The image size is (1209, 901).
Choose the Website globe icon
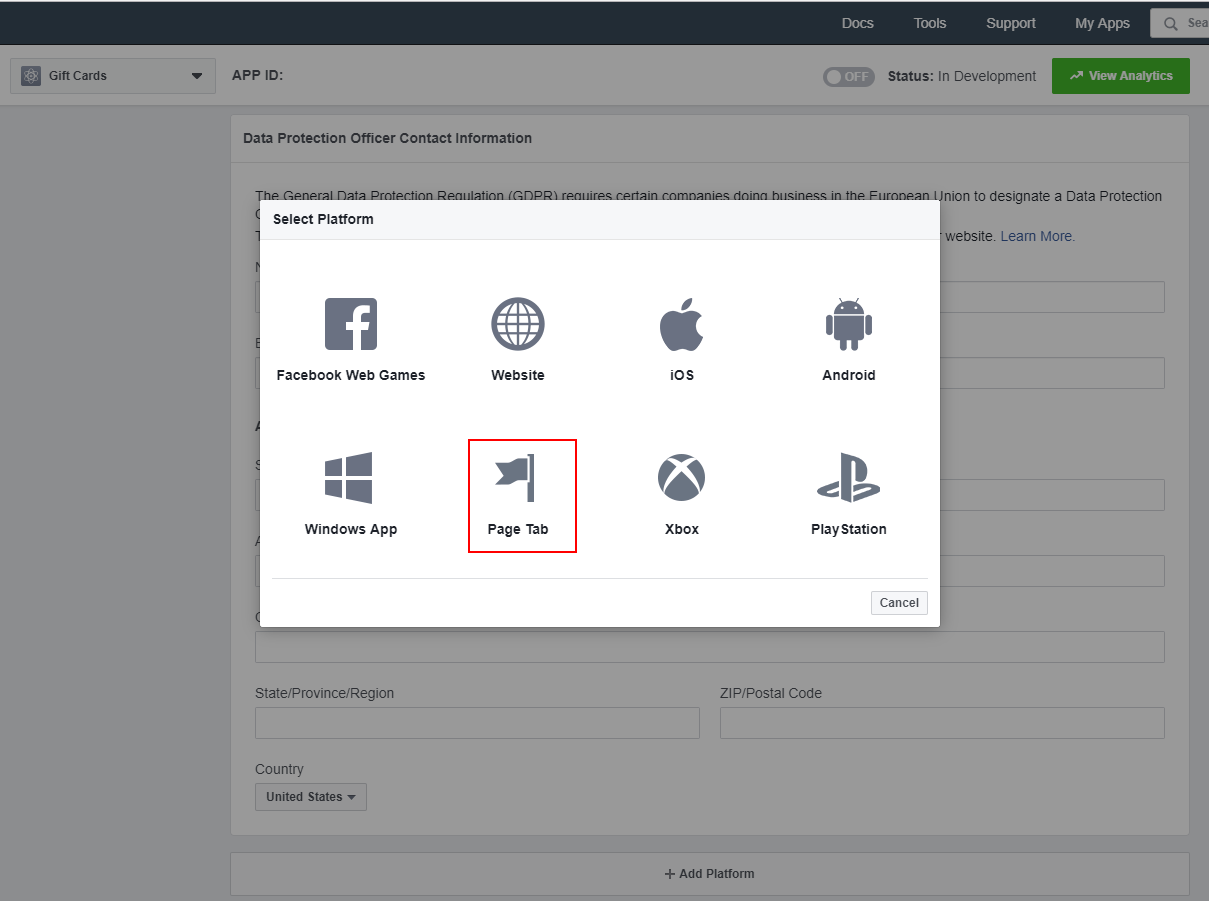(x=517, y=324)
